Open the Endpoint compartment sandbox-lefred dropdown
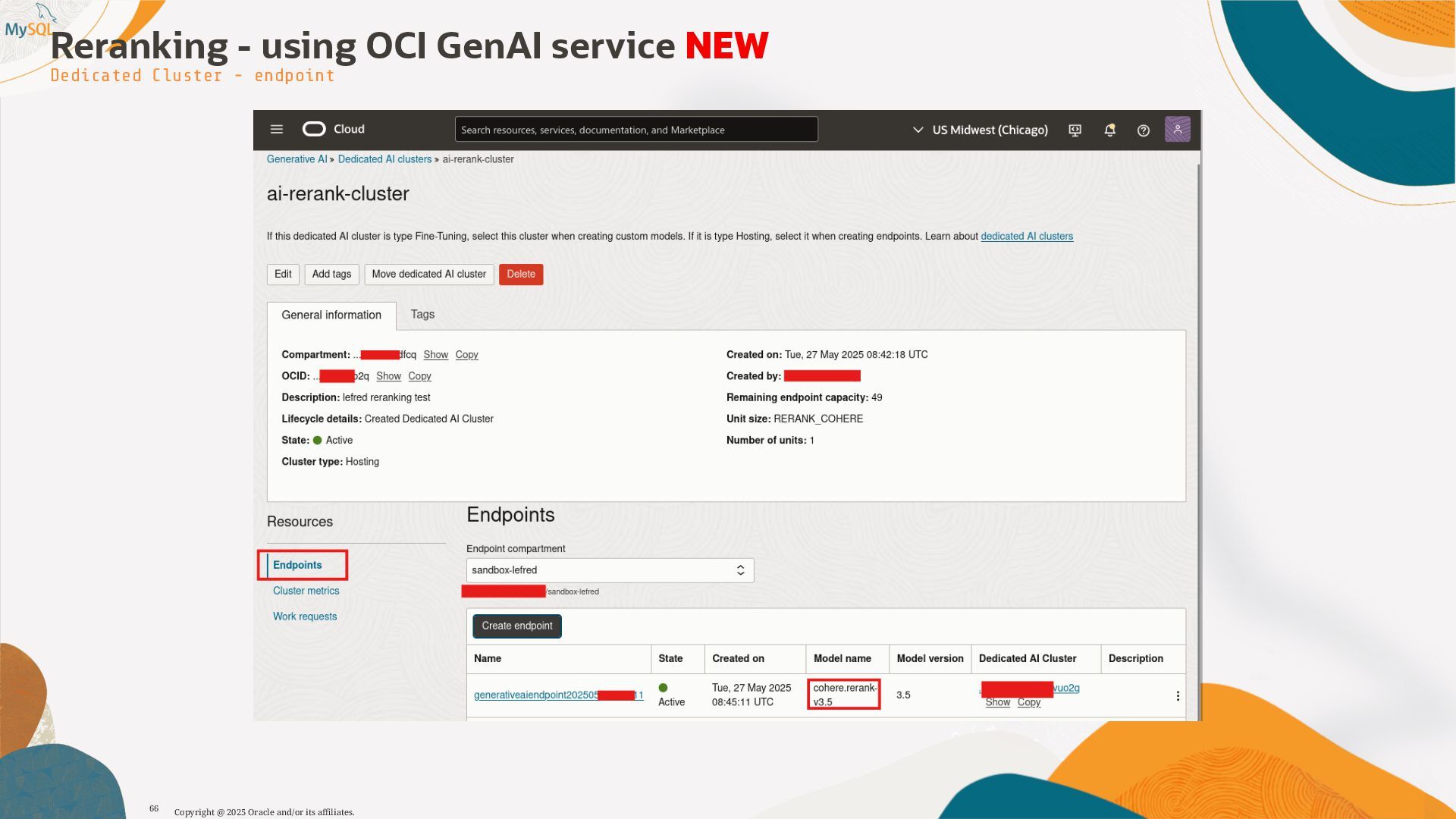 610,570
